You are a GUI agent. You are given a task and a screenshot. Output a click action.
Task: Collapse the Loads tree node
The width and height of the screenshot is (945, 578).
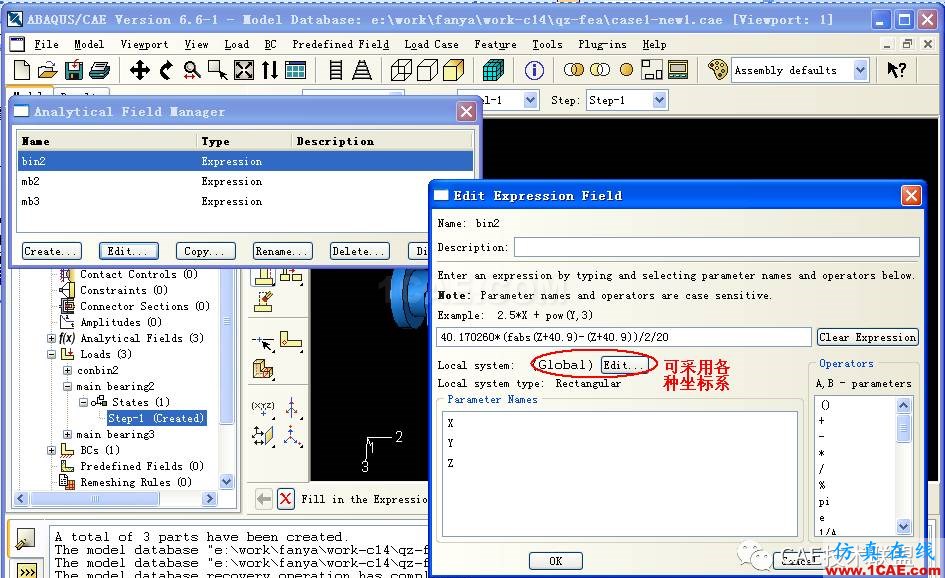pyautogui.click(x=51, y=354)
